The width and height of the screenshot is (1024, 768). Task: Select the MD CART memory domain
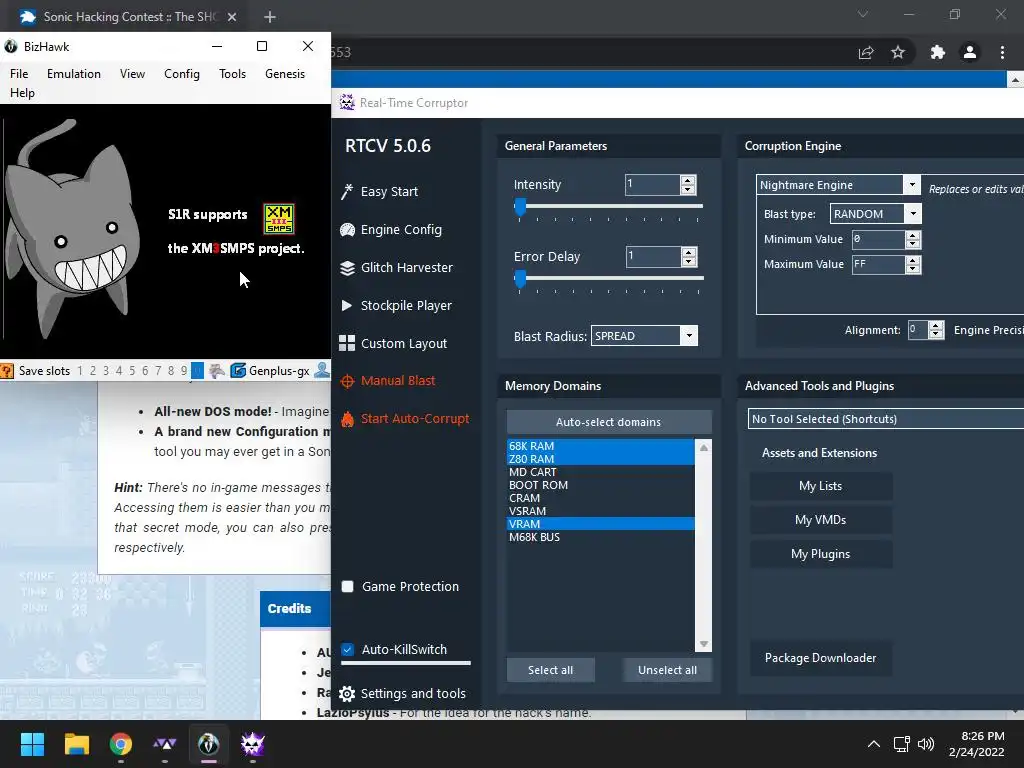600,472
